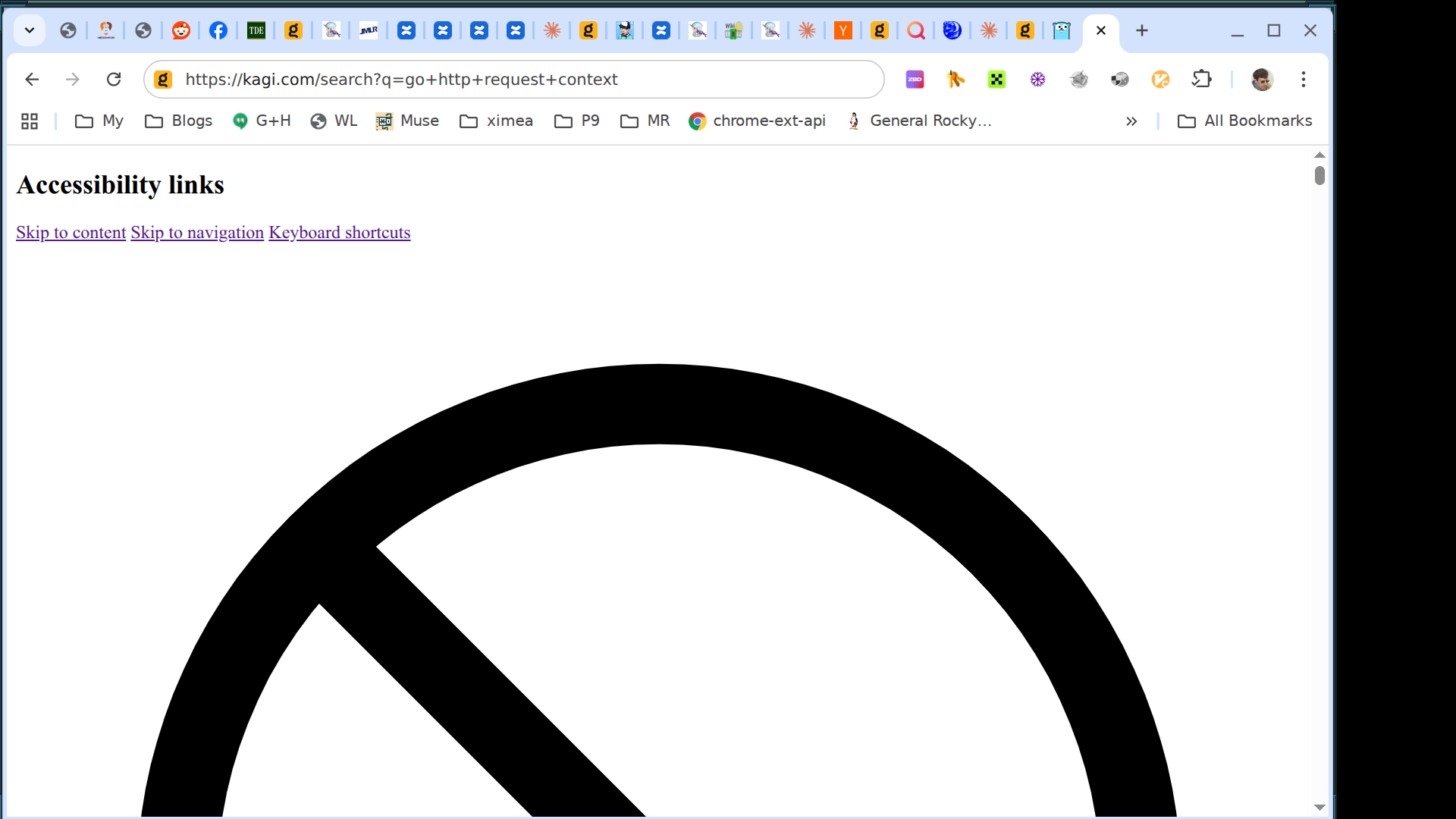Image resolution: width=1456 pixels, height=819 pixels.
Task: Click the Skip to content link
Action: 71,233
